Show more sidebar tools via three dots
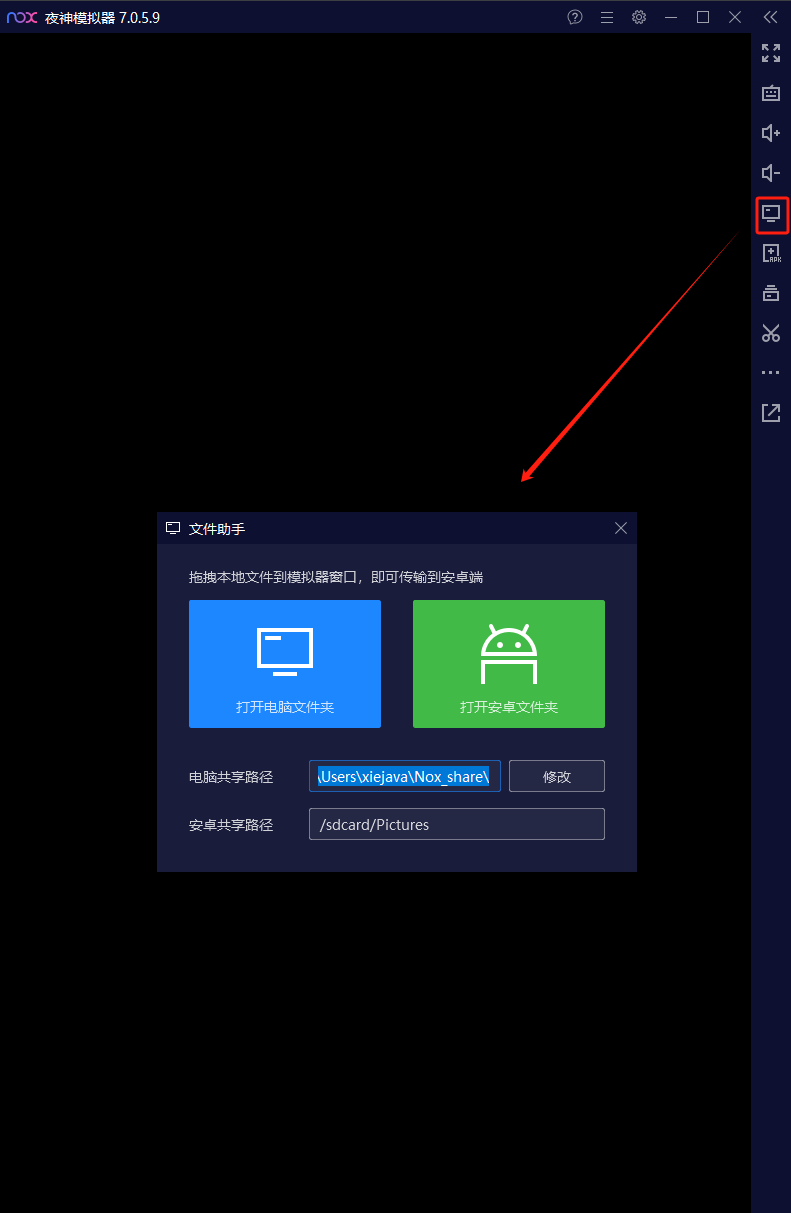Screen dimensions: 791x1213 coord(770,373)
